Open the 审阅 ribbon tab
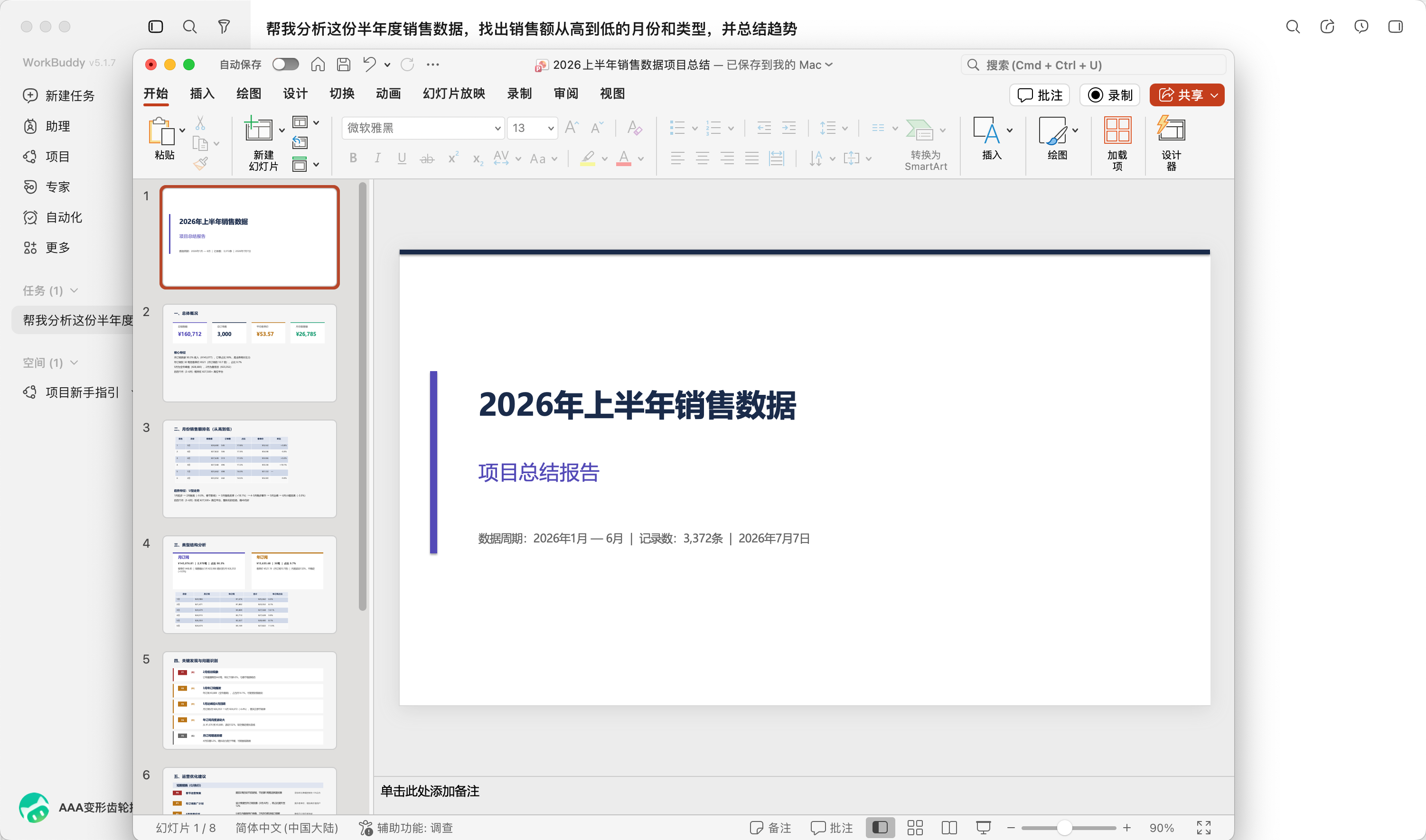Screen dimensions: 1426x840 [x=566, y=93]
